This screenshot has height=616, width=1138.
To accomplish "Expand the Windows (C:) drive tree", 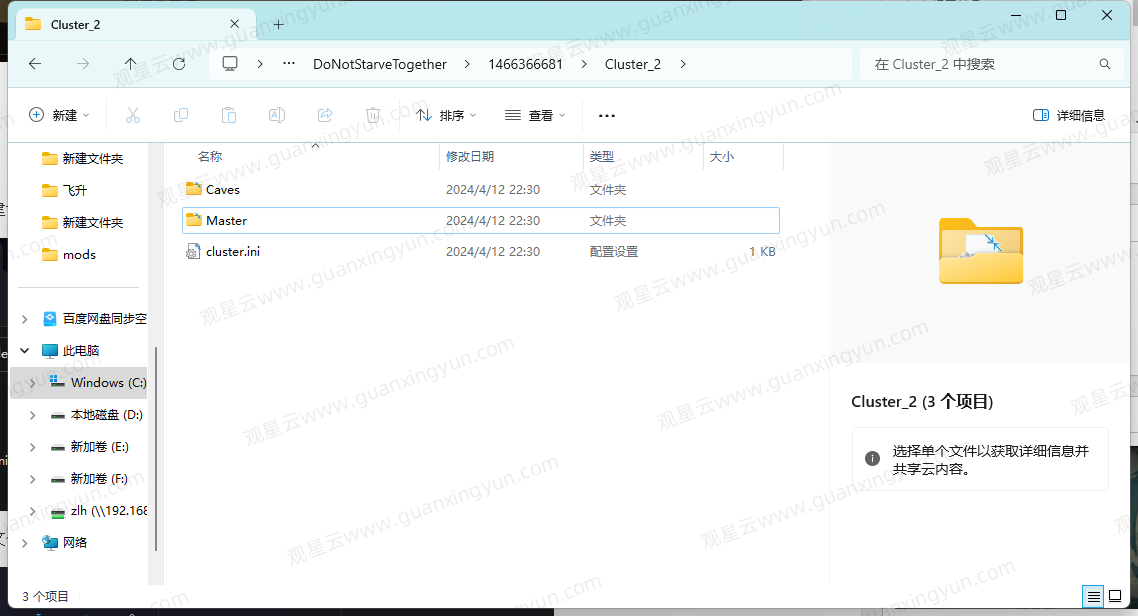I will [32, 383].
